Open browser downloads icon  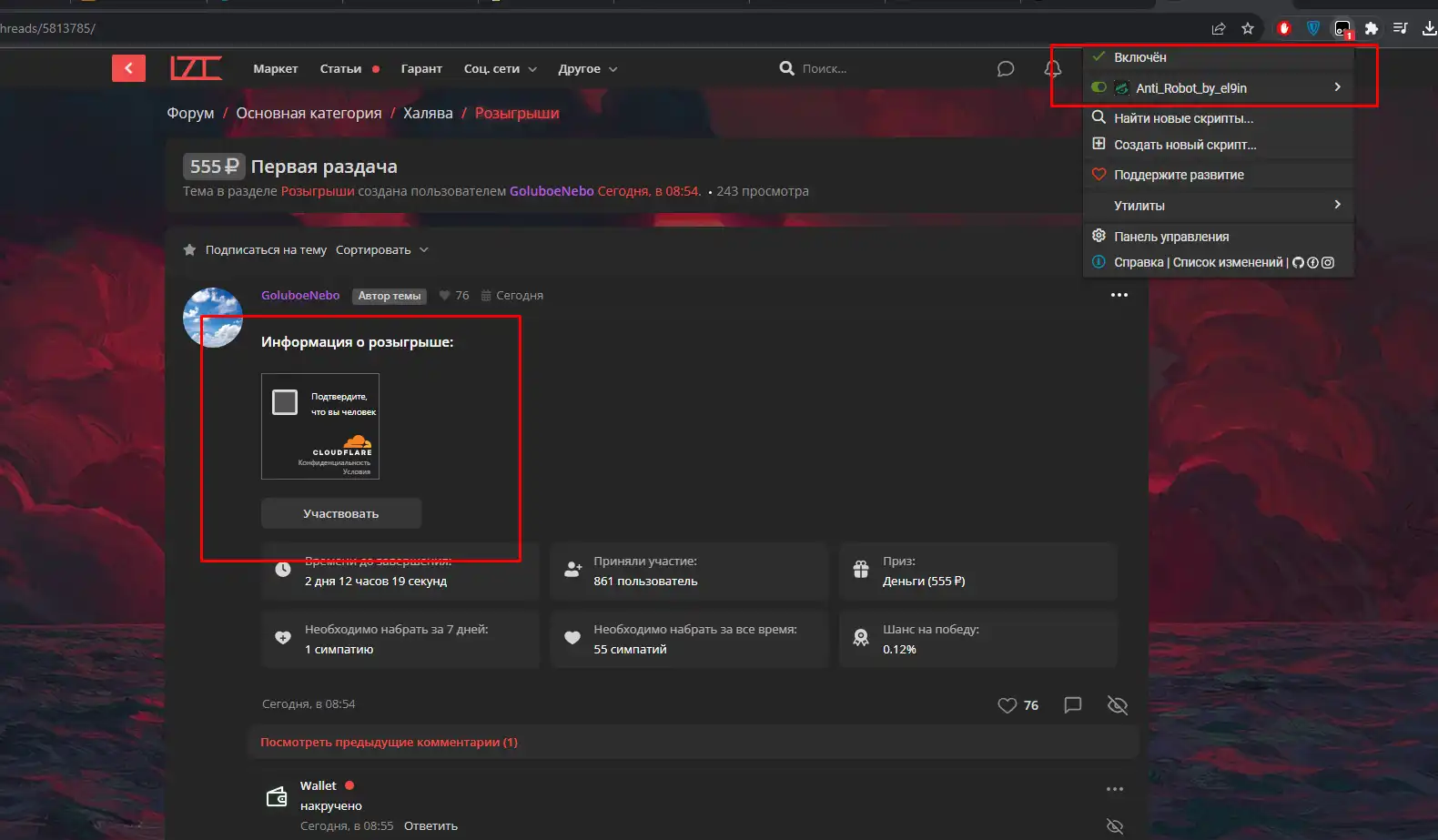1430,28
